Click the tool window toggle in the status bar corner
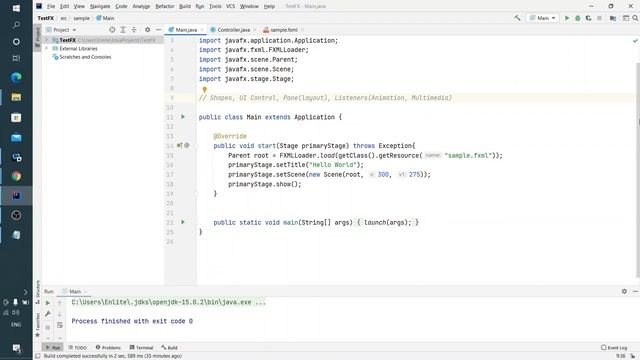Screen dimensions: 640x360 tap(38, 356)
